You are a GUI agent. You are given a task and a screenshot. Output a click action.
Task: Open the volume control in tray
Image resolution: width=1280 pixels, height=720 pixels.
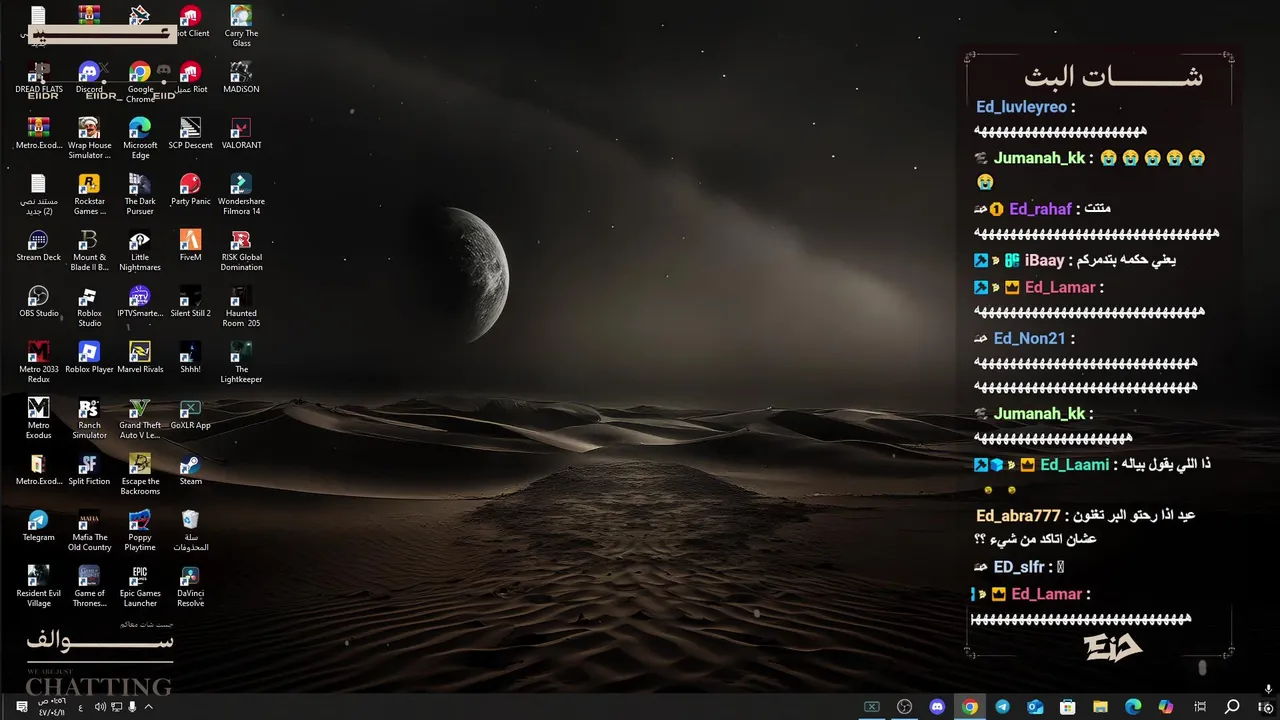point(100,707)
